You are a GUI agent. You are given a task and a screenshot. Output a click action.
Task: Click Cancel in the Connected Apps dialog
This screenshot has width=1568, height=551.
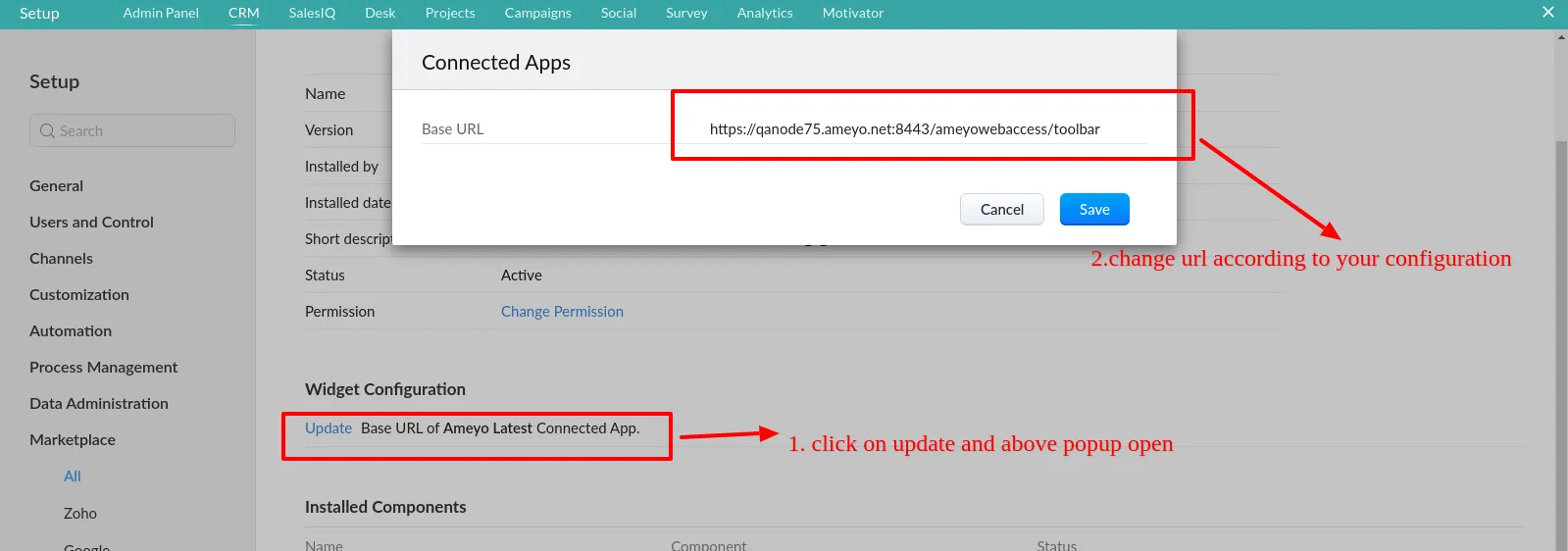tap(1001, 209)
